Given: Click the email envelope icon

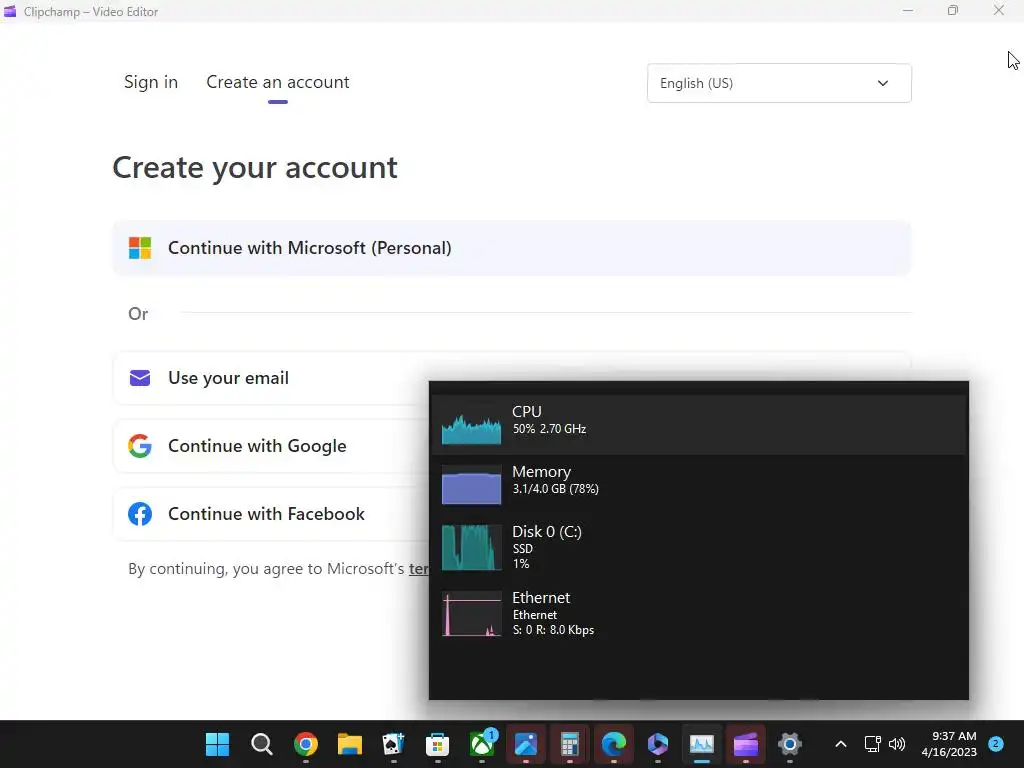Looking at the screenshot, I should tap(140, 378).
